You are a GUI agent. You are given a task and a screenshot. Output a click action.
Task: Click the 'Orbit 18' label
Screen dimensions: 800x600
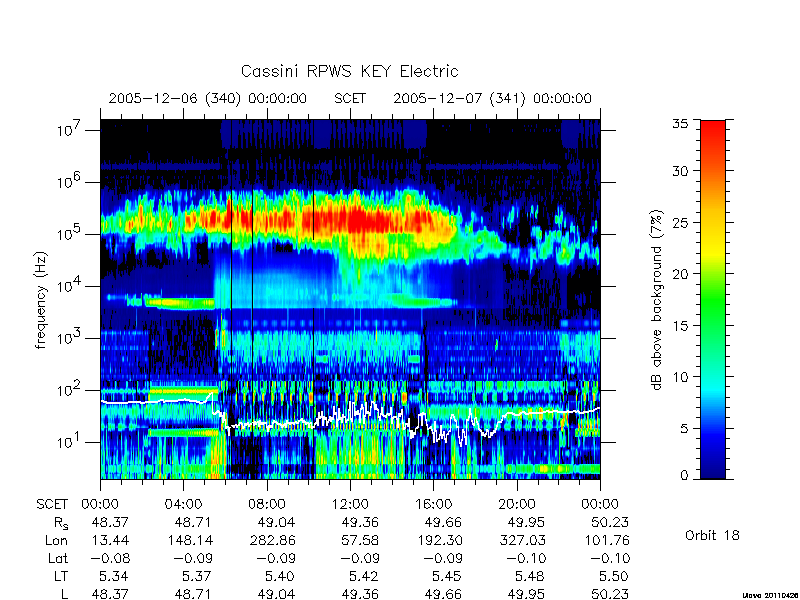(x=712, y=535)
